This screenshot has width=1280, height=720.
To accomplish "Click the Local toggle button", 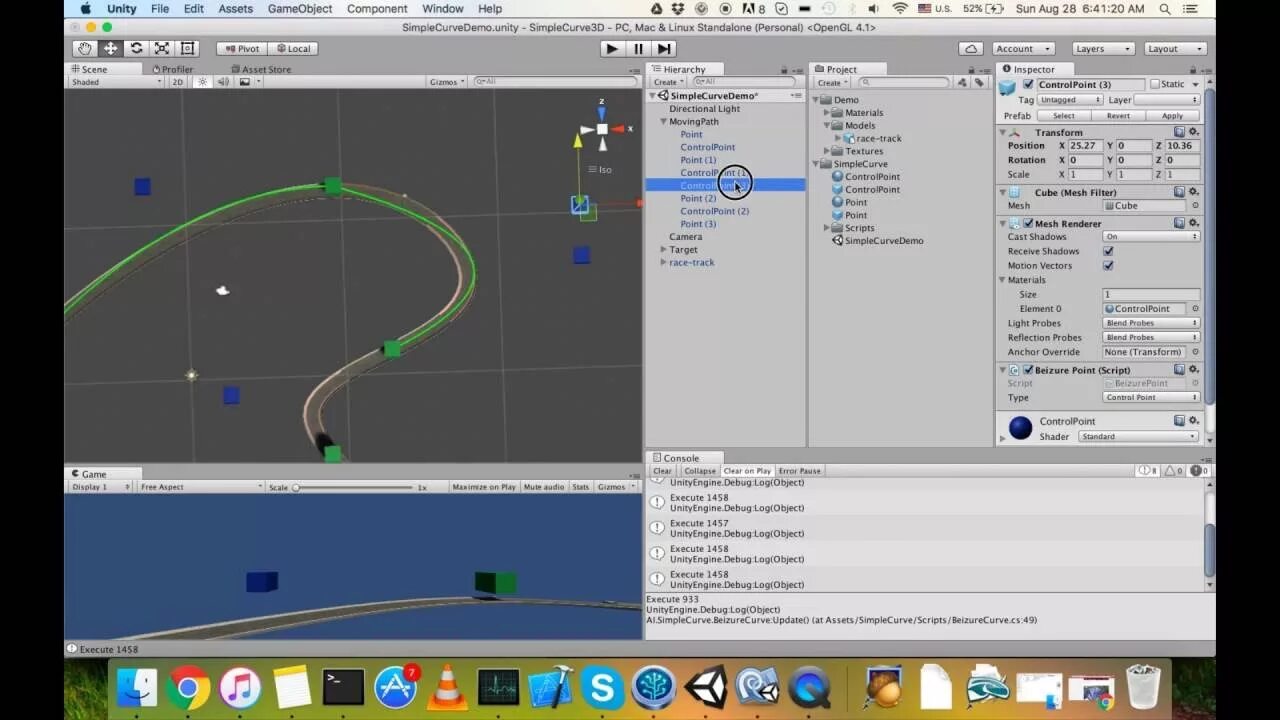I will click(x=292, y=48).
